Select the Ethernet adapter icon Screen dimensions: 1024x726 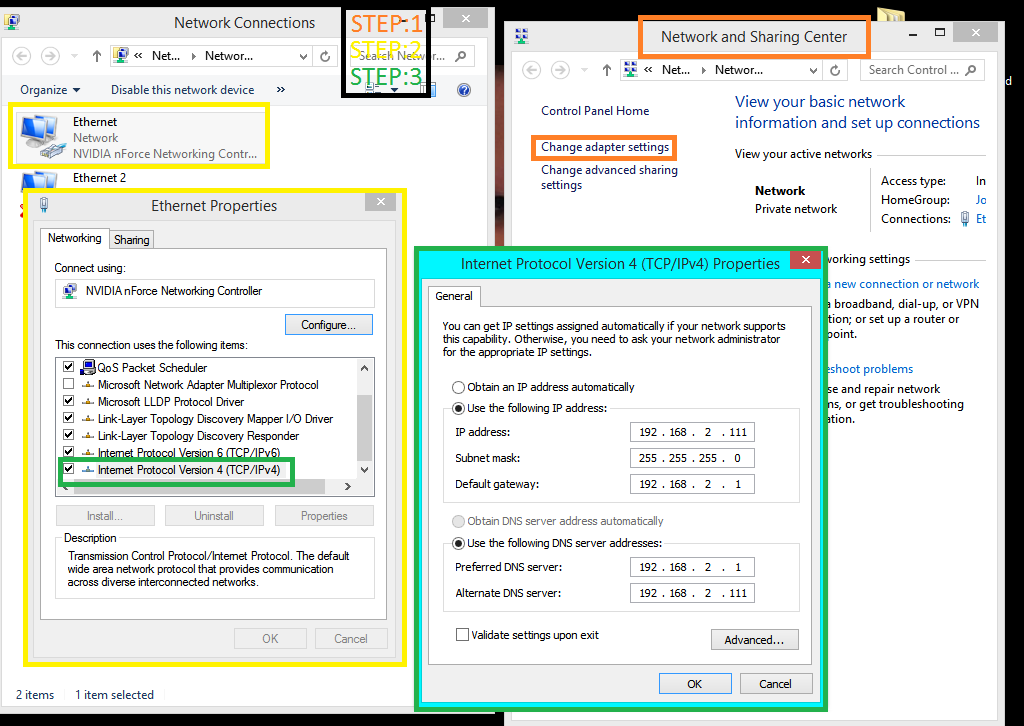(44, 137)
